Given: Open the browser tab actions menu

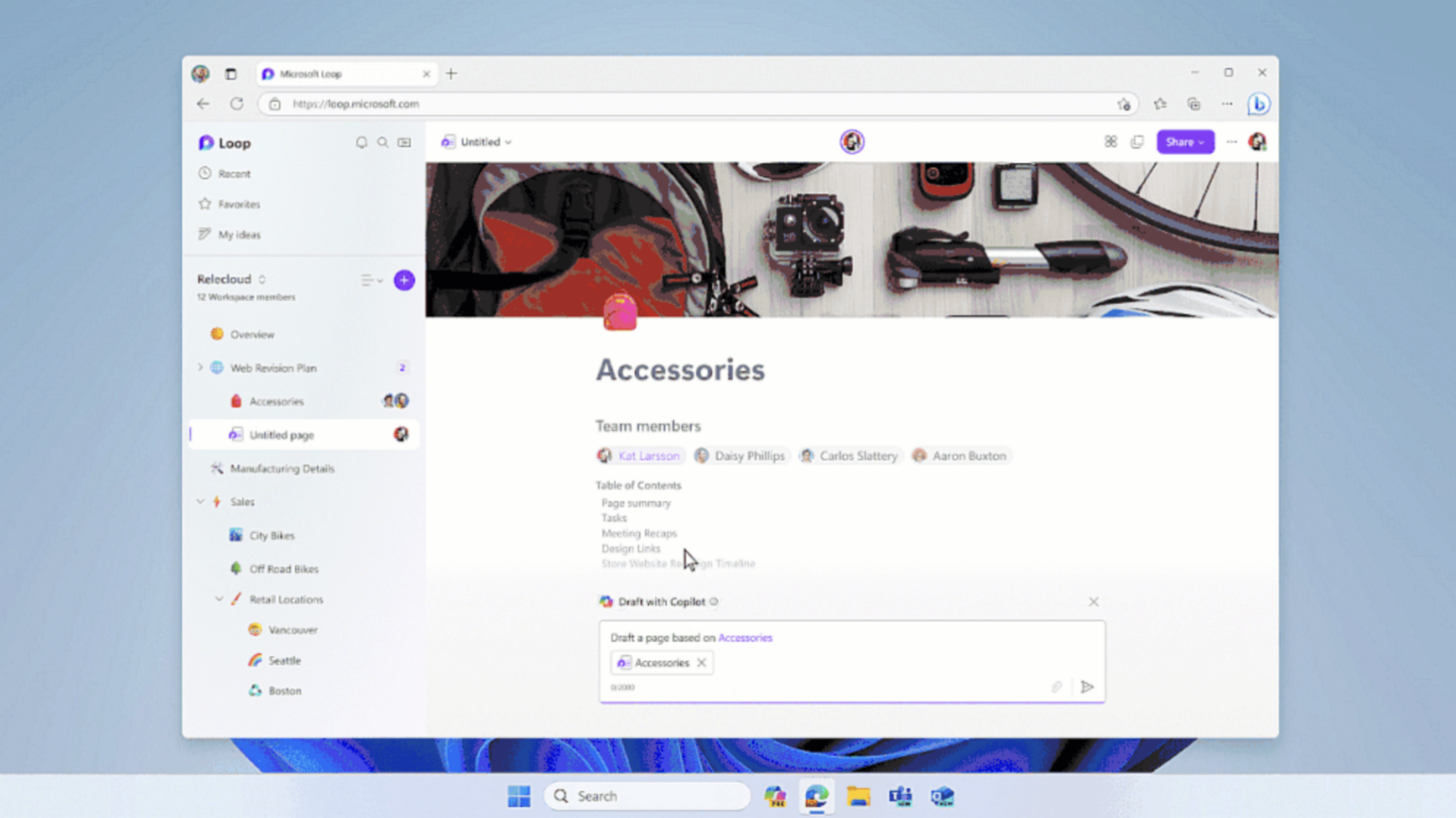Looking at the screenshot, I should point(231,74).
